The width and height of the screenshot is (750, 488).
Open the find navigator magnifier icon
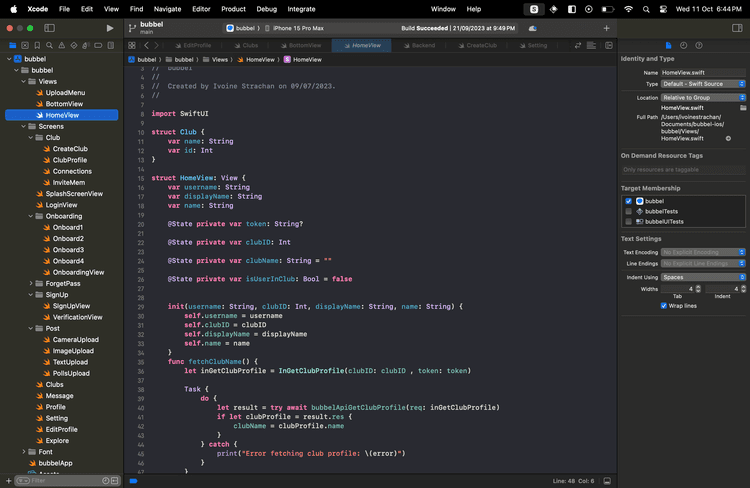coord(49,45)
